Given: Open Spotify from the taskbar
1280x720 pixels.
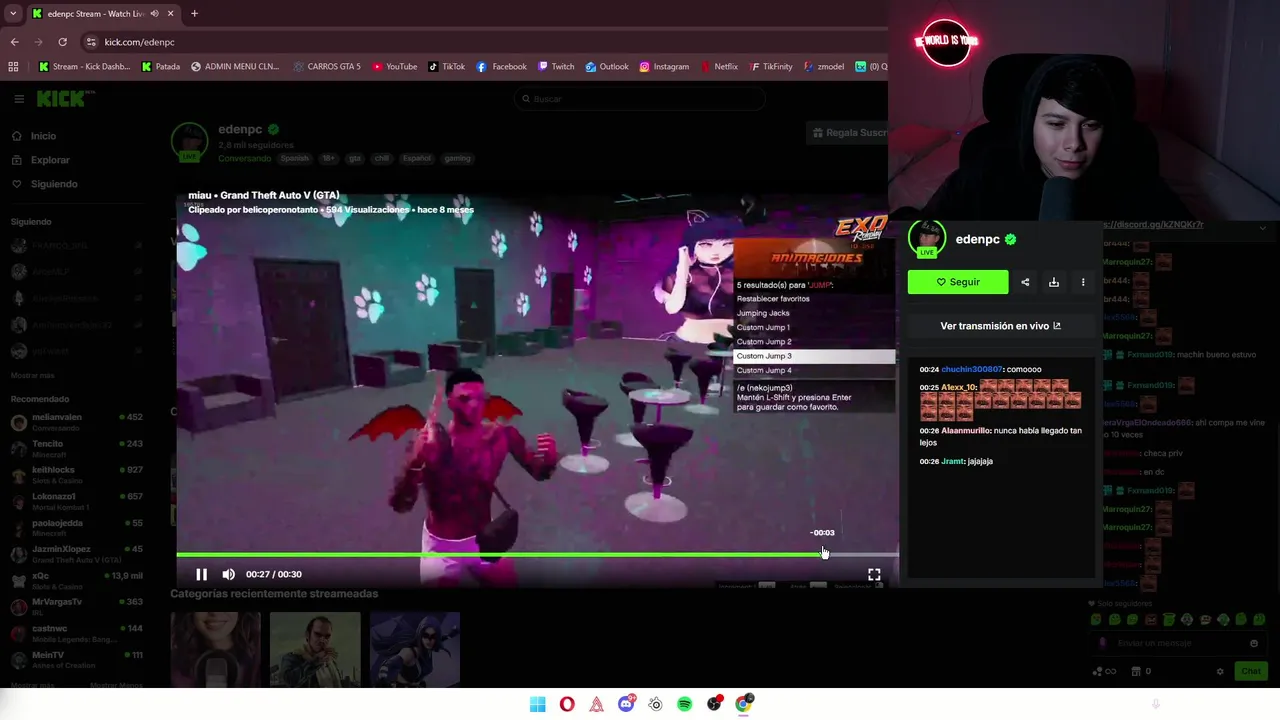Looking at the screenshot, I should pos(685,704).
